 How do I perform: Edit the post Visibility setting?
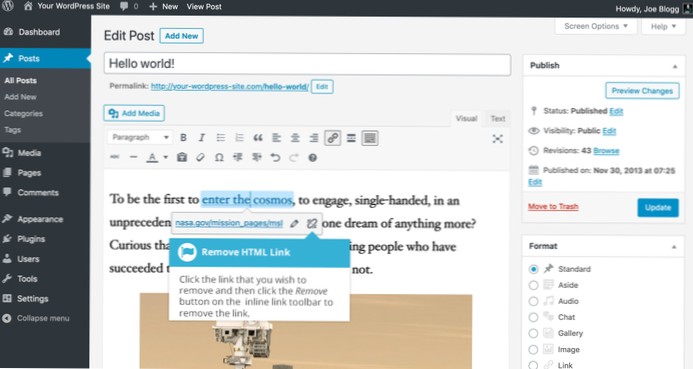coord(609,131)
